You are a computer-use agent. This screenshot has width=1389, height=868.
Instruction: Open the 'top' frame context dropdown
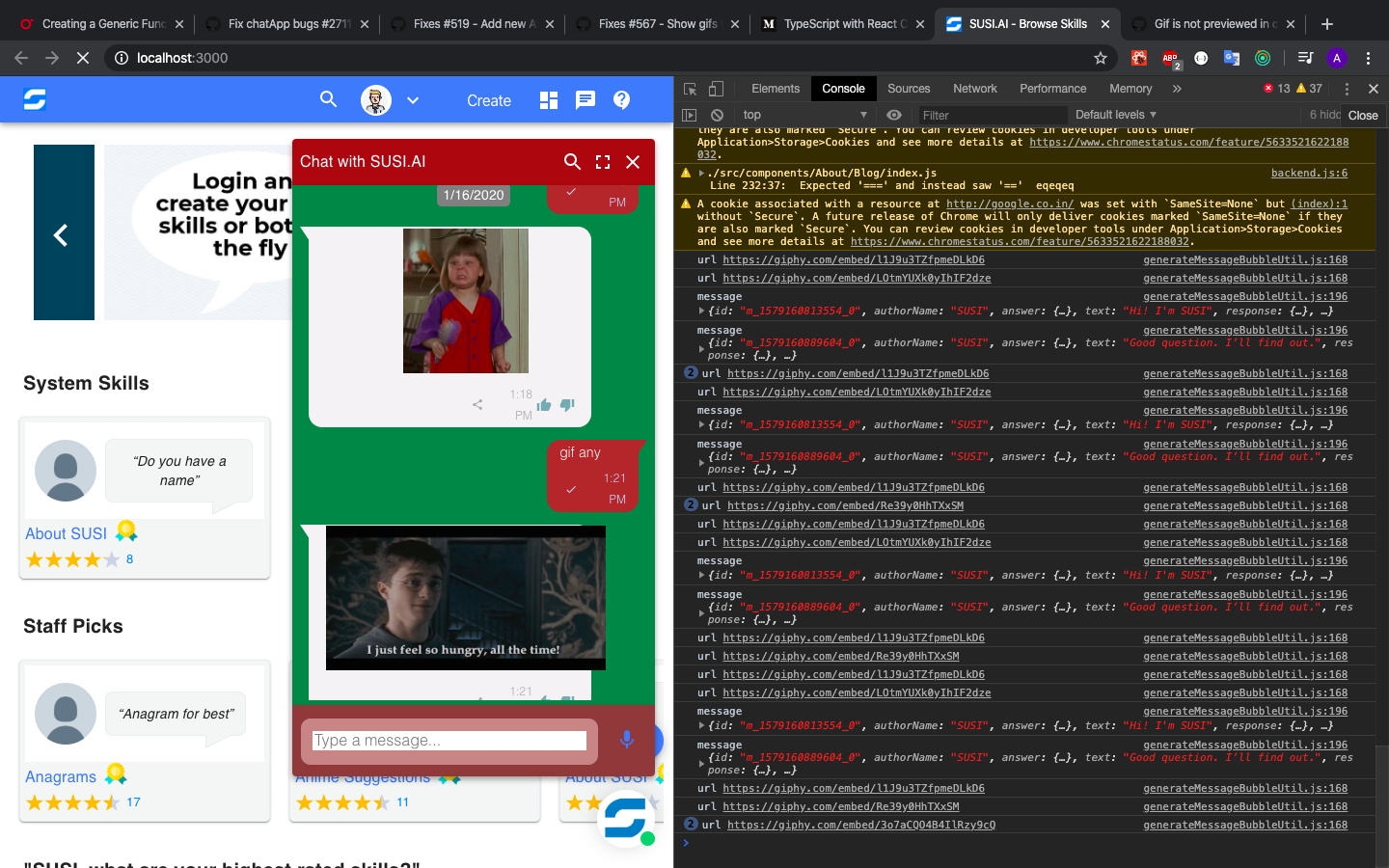point(803,115)
